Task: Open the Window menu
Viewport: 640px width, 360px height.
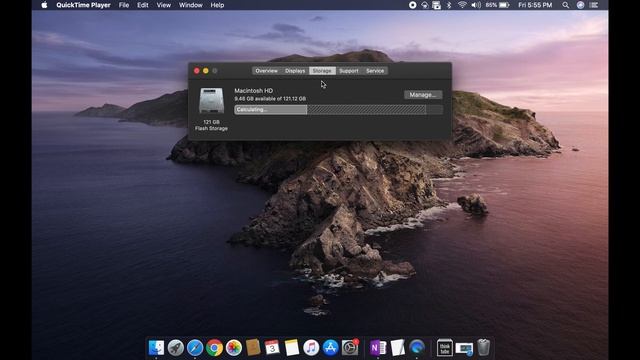Action: click(x=191, y=5)
